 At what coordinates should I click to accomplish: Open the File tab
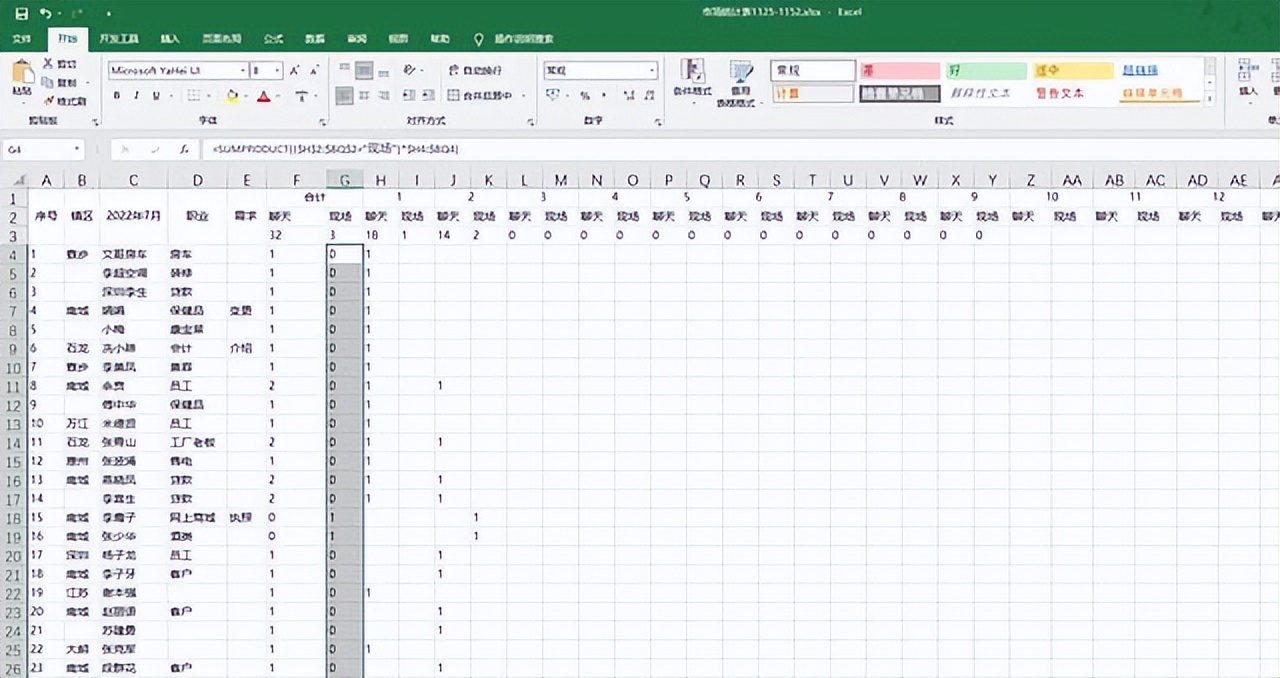tap(21, 39)
